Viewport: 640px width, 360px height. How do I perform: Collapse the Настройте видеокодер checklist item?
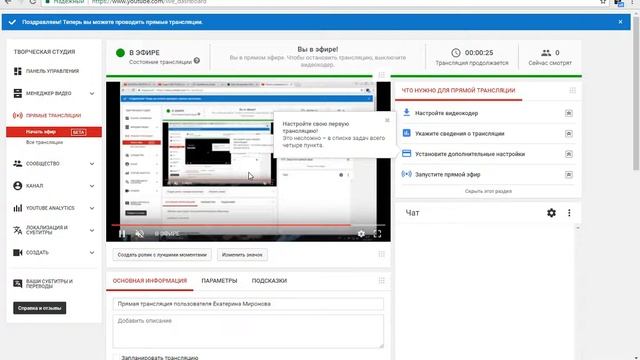(569, 113)
